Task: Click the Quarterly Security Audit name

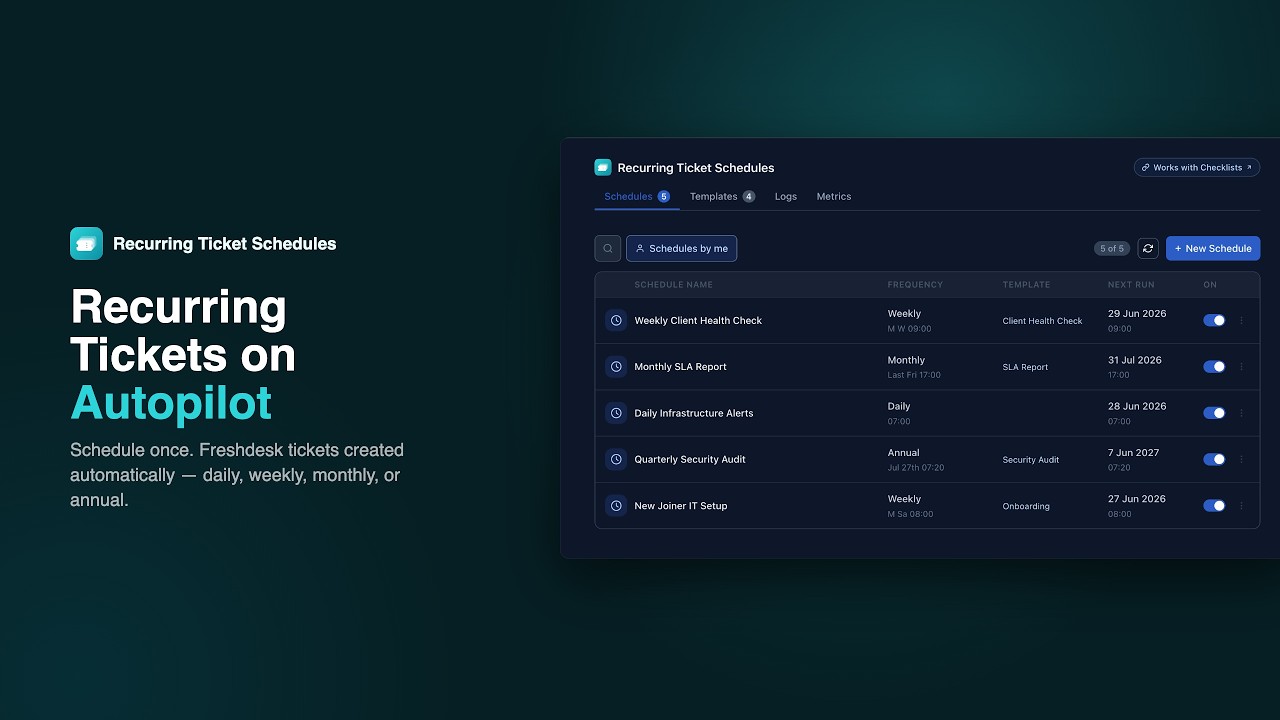Action: coord(690,459)
